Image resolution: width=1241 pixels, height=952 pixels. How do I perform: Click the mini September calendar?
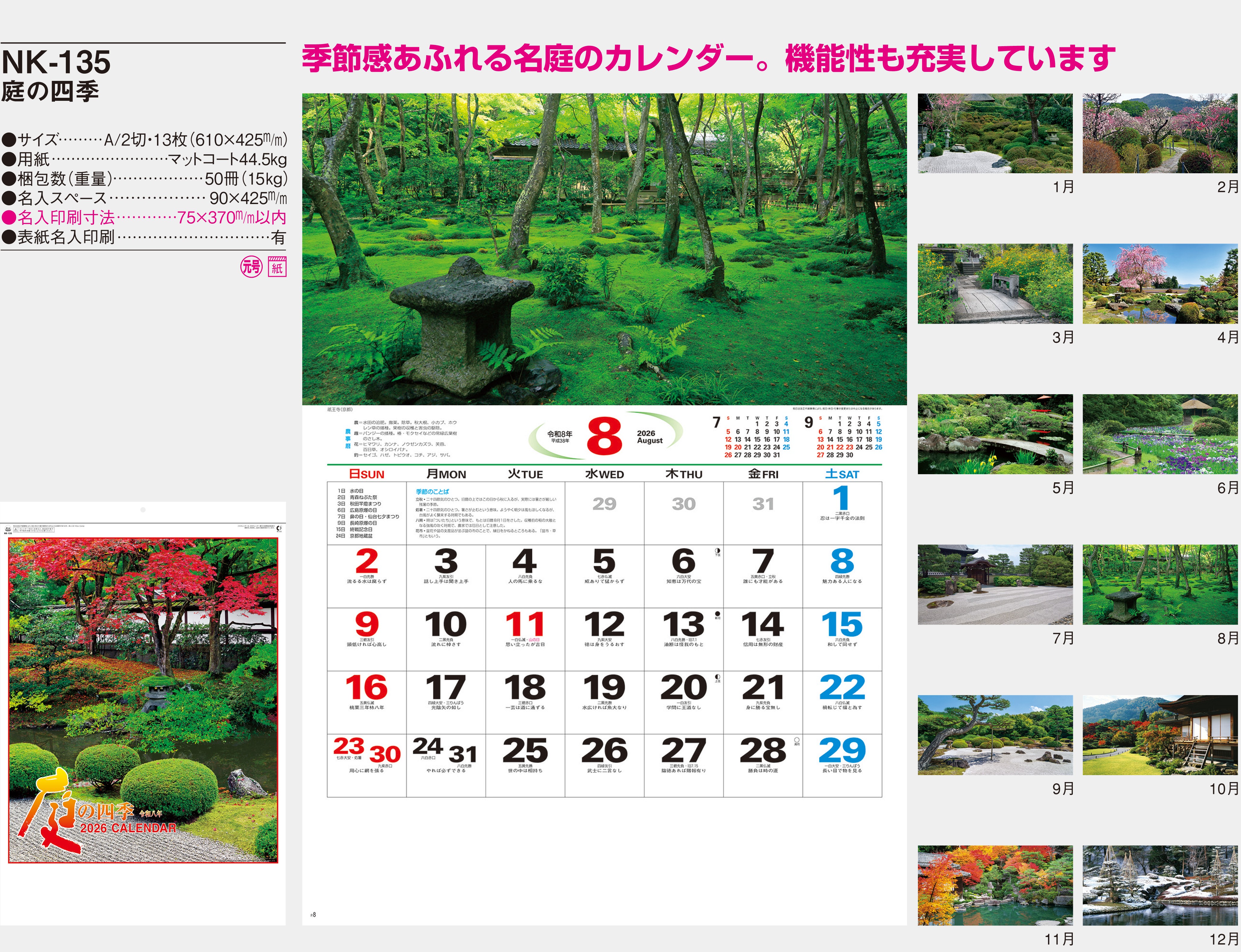click(844, 437)
